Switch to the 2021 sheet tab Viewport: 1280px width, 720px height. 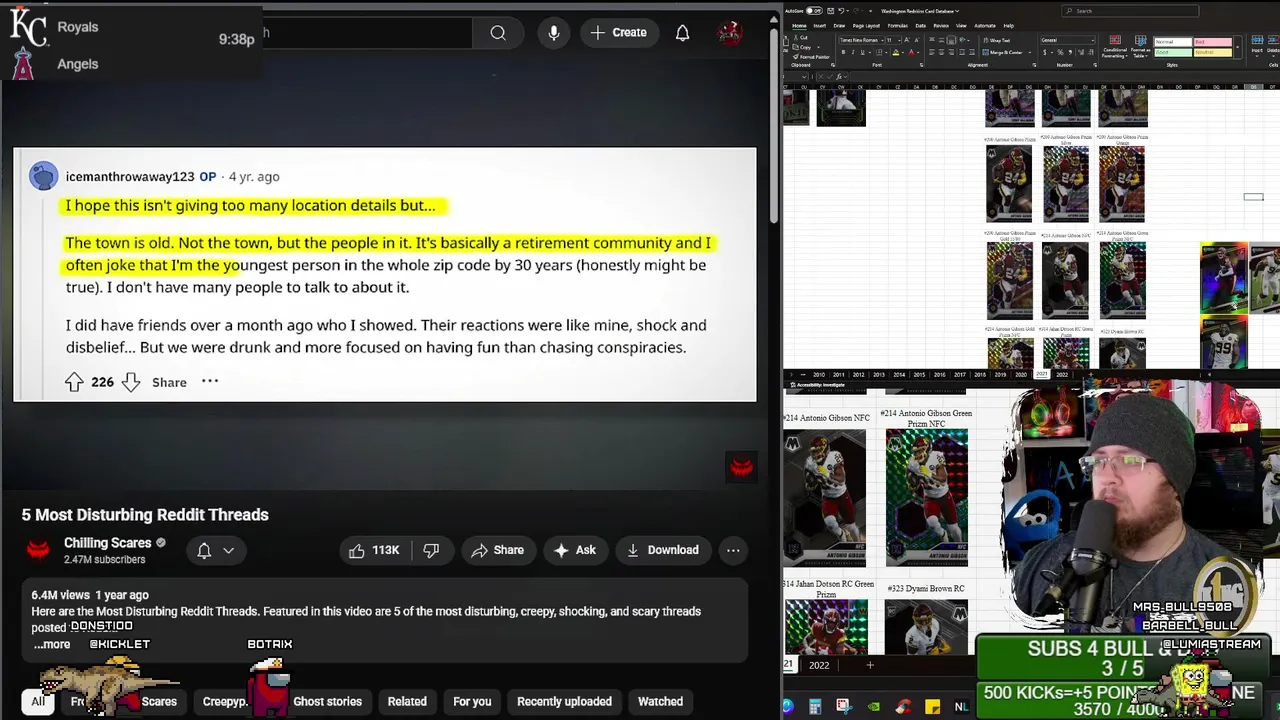pos(1041,374)
